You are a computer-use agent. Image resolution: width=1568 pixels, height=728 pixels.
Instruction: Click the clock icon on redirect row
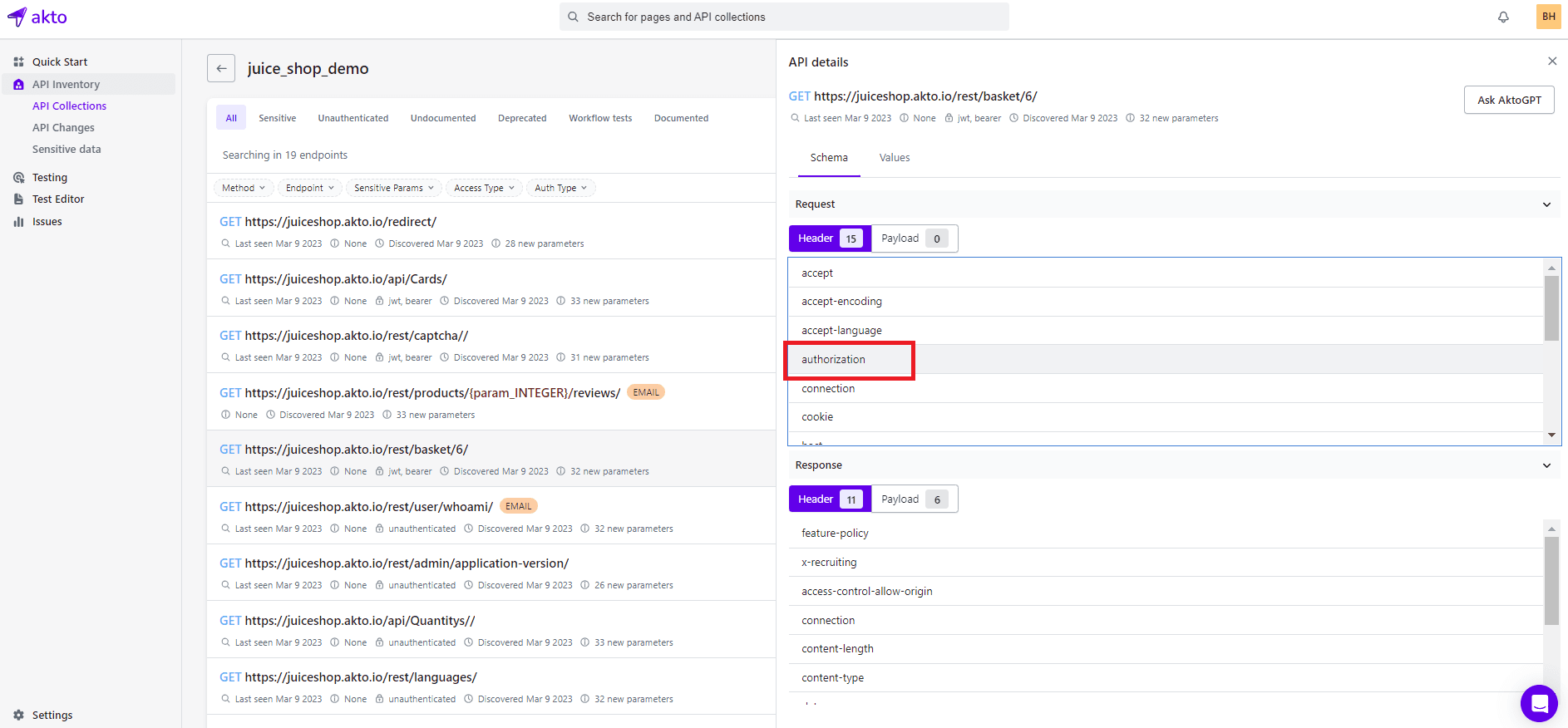pyautogui.click(x=379, y=243)
